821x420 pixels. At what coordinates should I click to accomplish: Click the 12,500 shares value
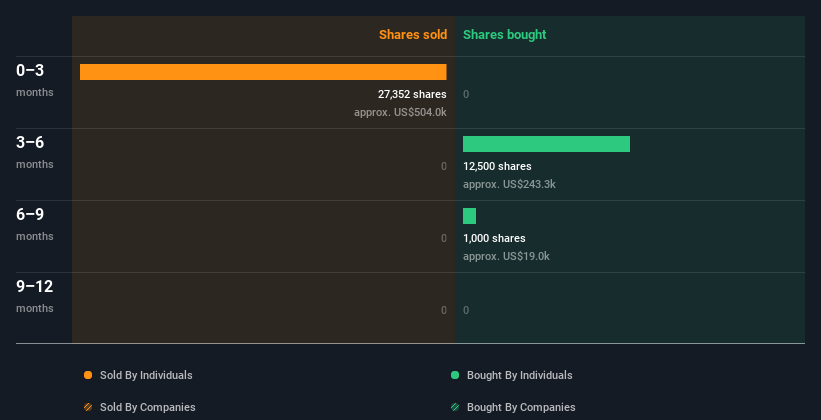pos(497,166)
